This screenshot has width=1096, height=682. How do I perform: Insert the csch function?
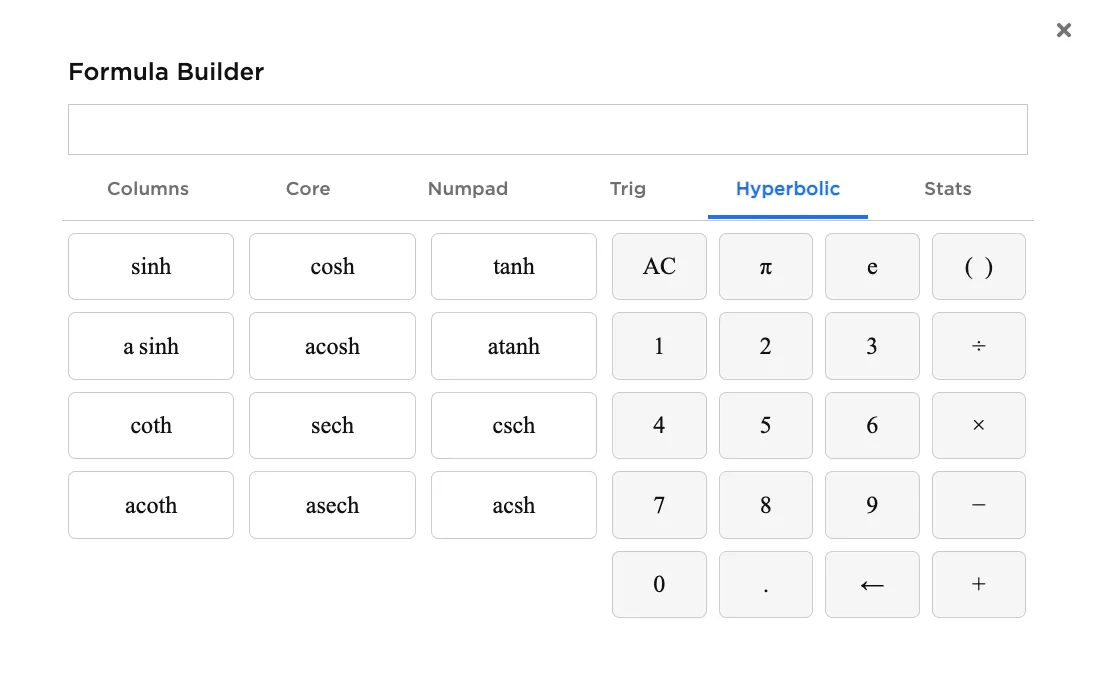(x=513, y=425)
